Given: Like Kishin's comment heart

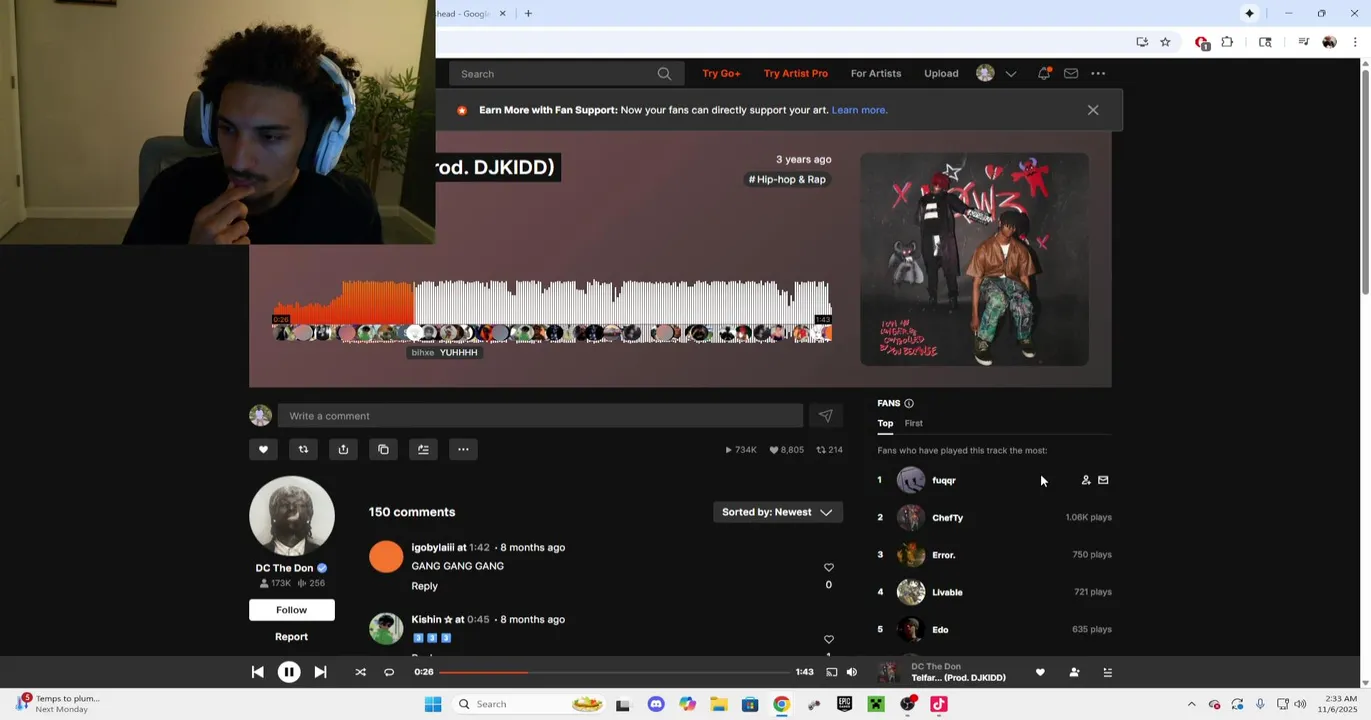Looking at the screenshot, I should (x=828, y=639).
